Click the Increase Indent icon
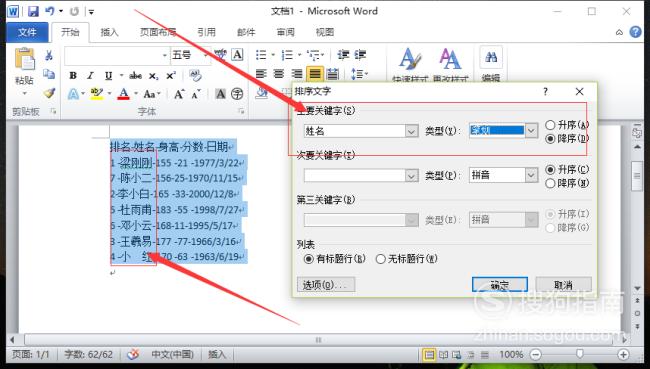650x369 pixels. (x=360, y=55)
